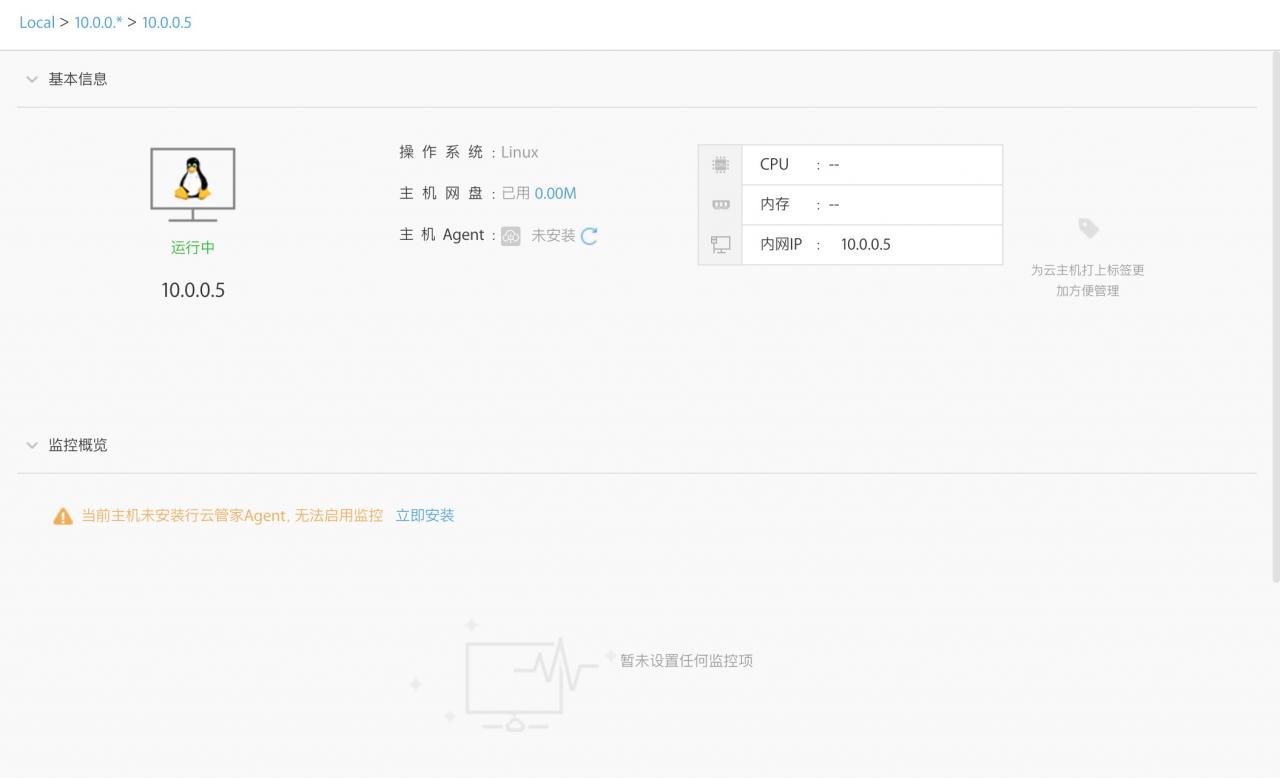Click the Agent cloud status icon

(511, 236)
